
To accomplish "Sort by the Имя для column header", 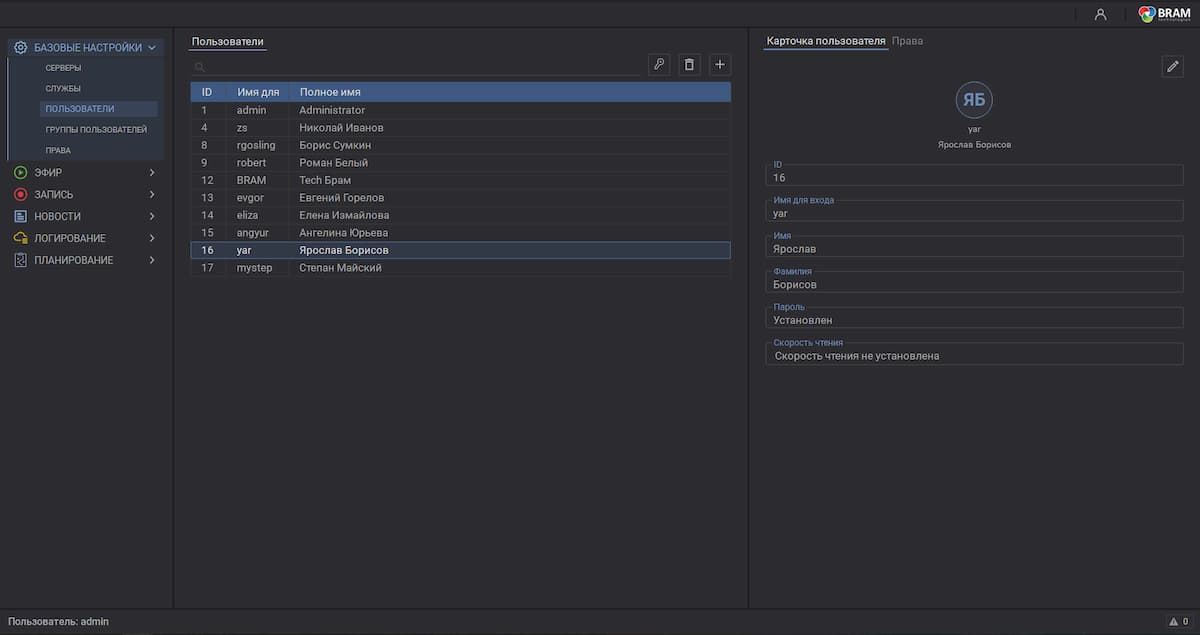I will [x=258, y=92].
